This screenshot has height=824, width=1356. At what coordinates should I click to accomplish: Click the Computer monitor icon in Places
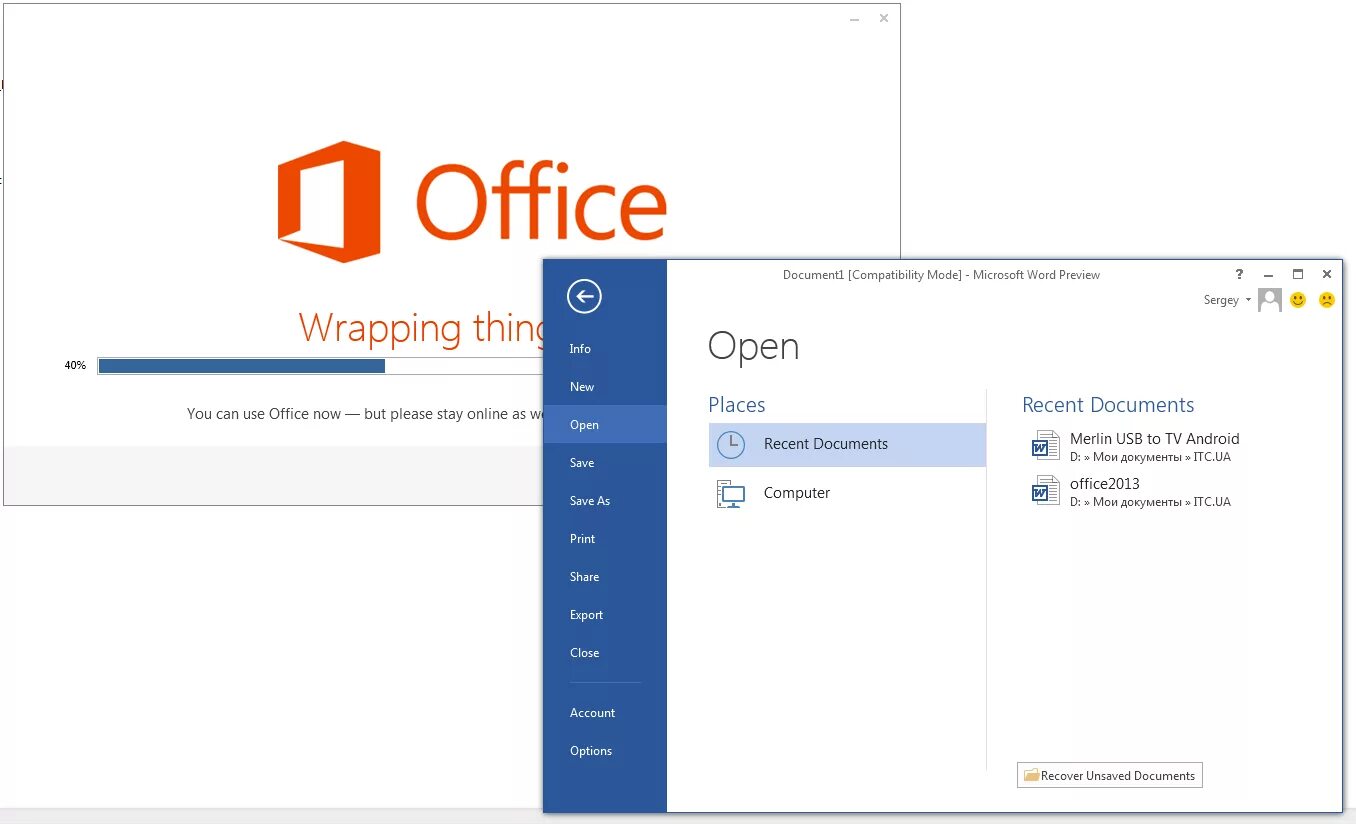pyautogui.click(x=731, y=494)
